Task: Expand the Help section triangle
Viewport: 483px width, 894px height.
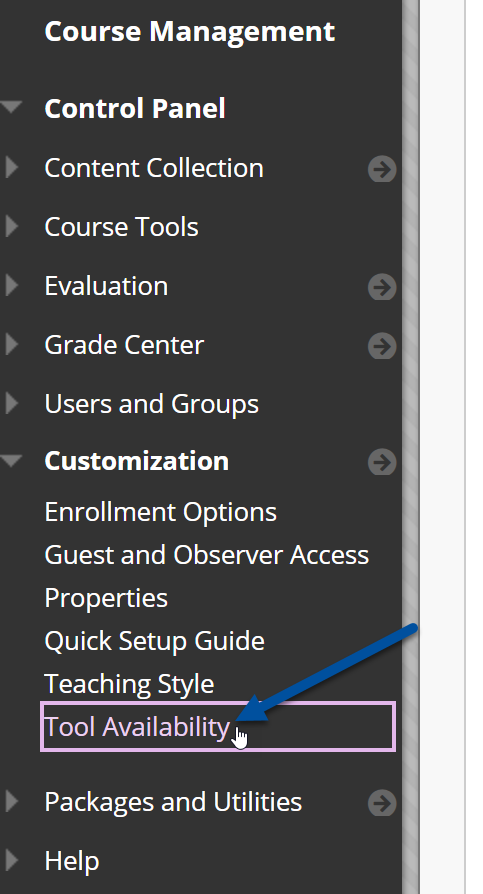Action: coord(12,859)
